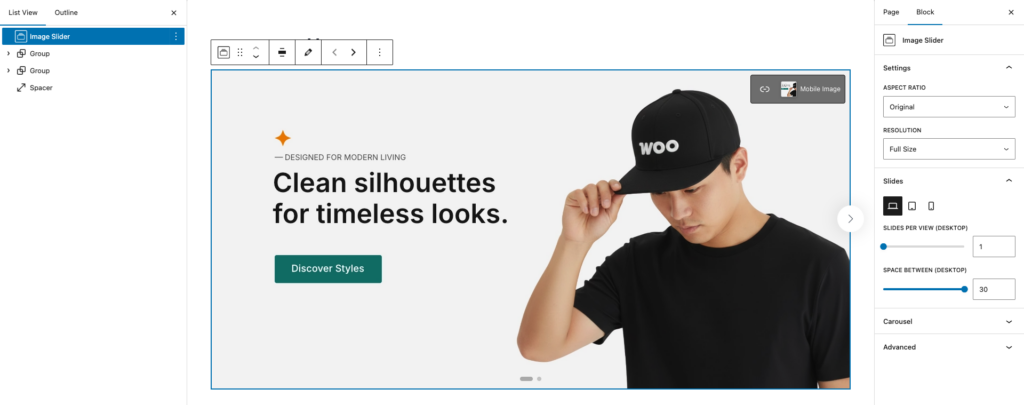Screen dimensions: 1024x405
Task: Open the align option in block toolbar
Action: (x=282, y=52)
